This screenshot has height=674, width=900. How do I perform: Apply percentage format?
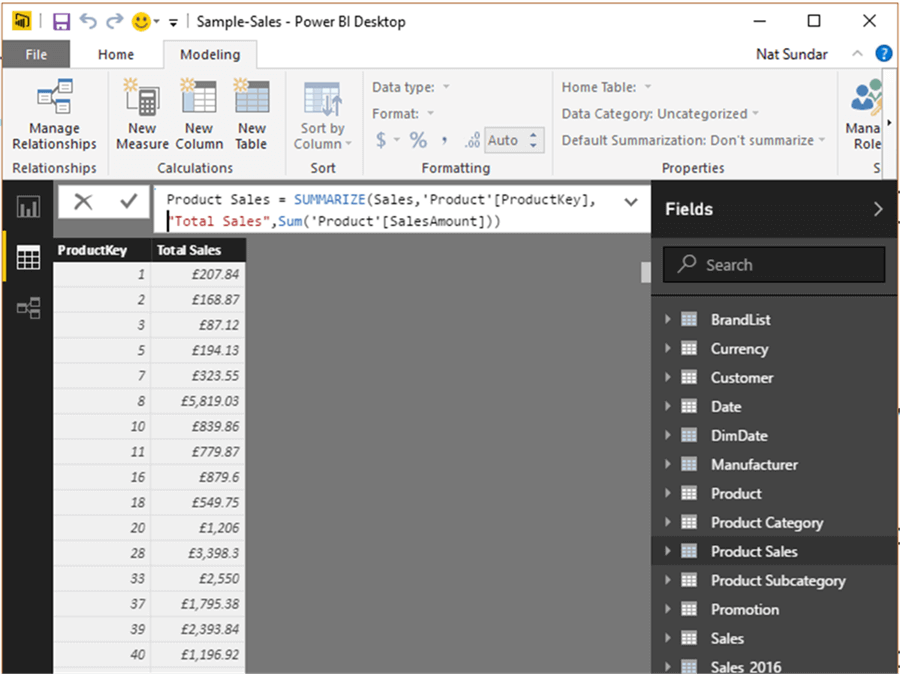(418, 140)
